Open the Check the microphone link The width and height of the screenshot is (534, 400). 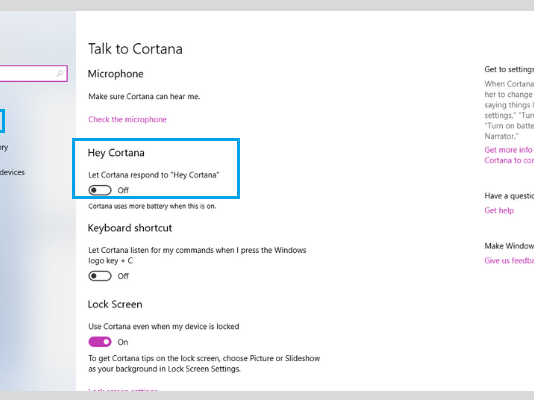pos(127,119)
